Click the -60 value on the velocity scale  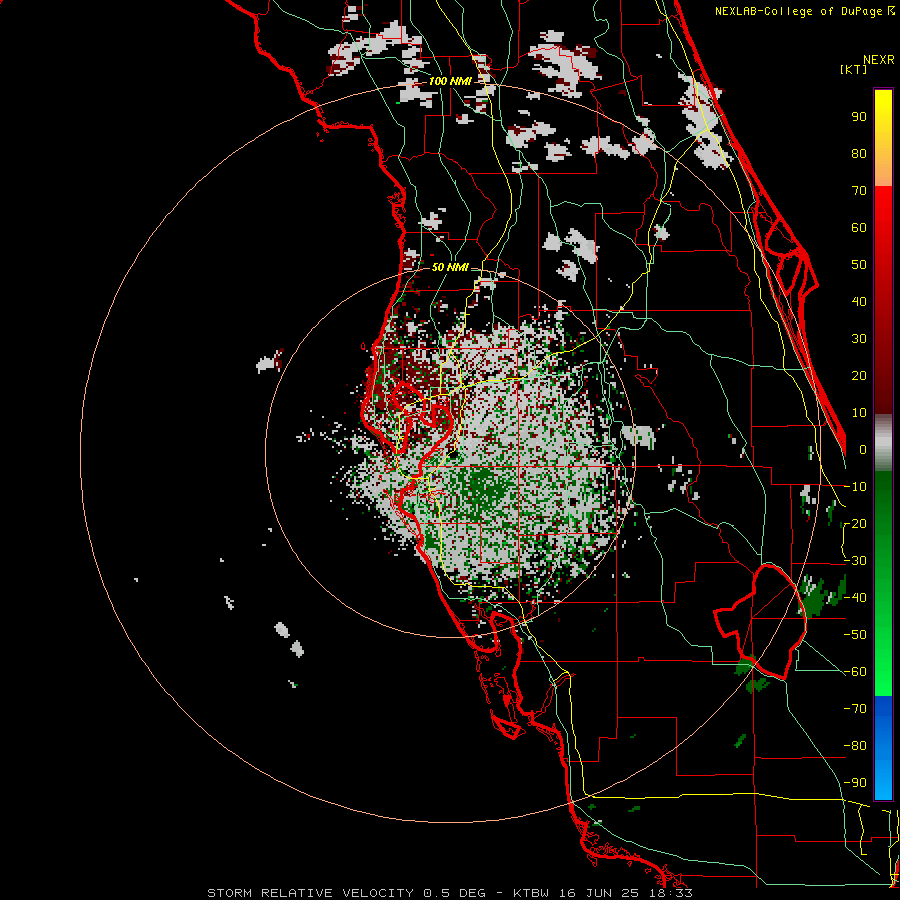pyautogui.click(x=855, y=672)
